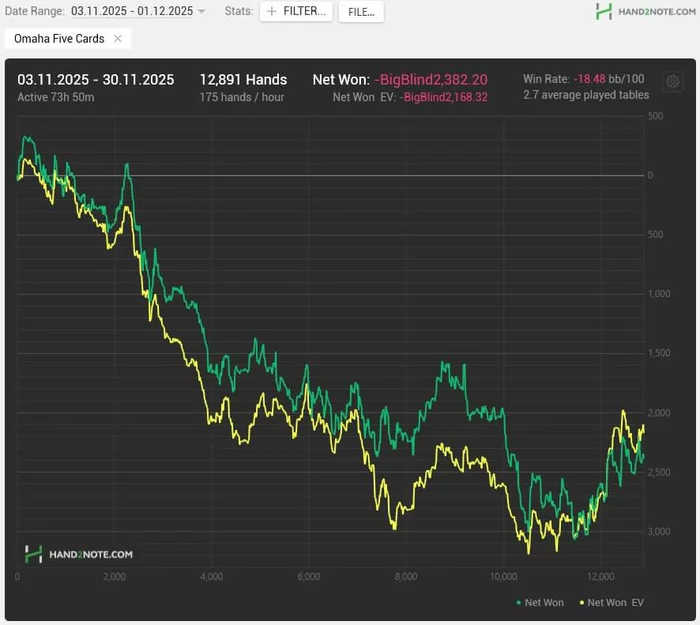Click the FILTER... button text
Screen dimensions: 700x625
coord(305,12)
